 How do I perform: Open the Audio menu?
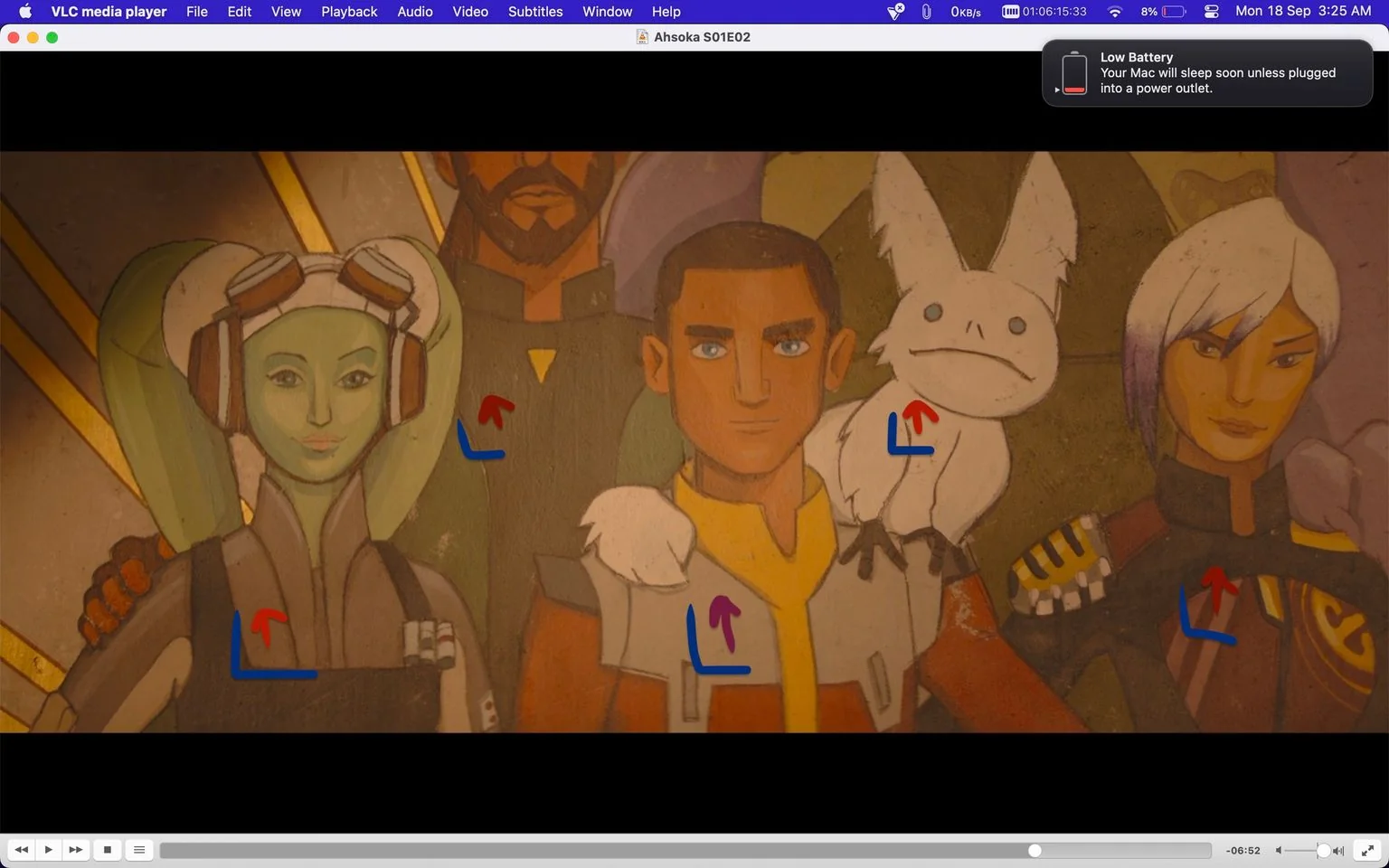(415, 12)
